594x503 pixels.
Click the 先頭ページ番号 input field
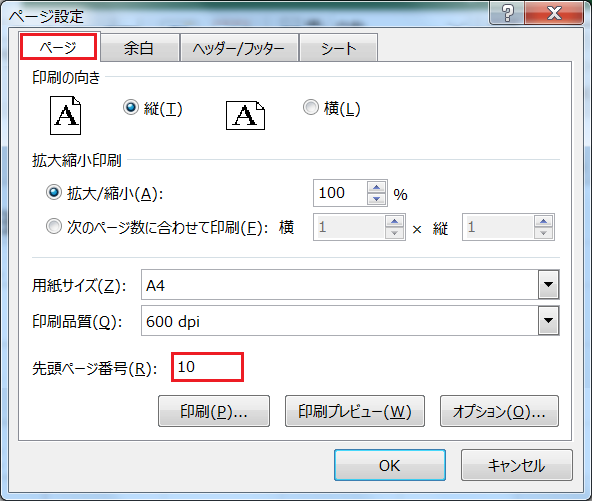pyautogui.click(x=207, y=367)
